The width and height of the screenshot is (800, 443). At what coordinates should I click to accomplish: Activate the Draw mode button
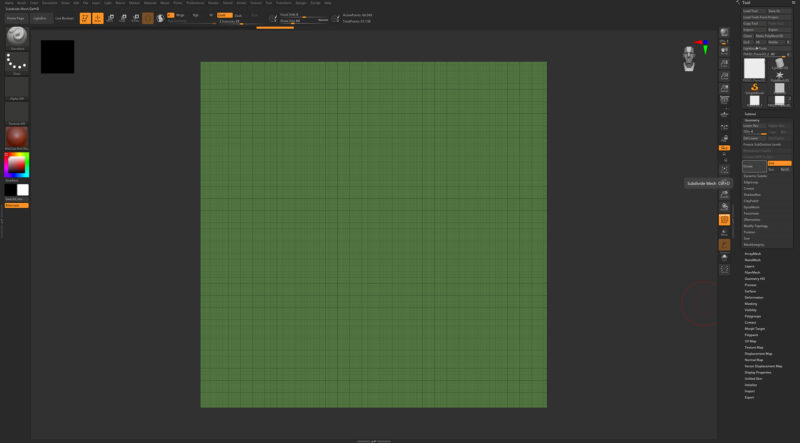[x=98, y=18]
